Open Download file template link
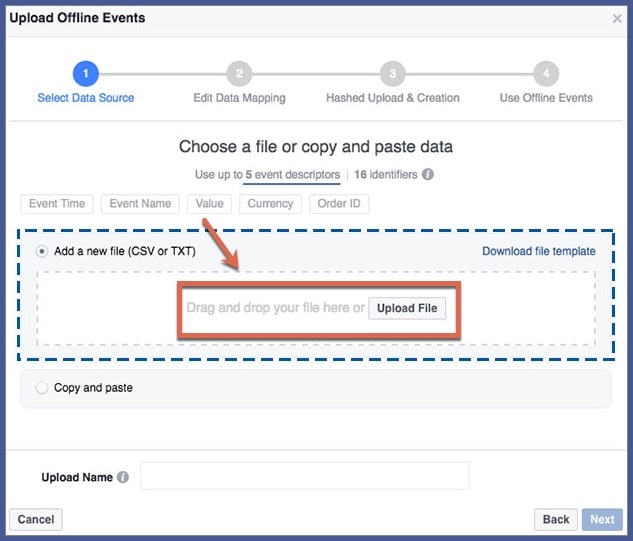Screen dimensions: 633x541 (x=539, y=251)
